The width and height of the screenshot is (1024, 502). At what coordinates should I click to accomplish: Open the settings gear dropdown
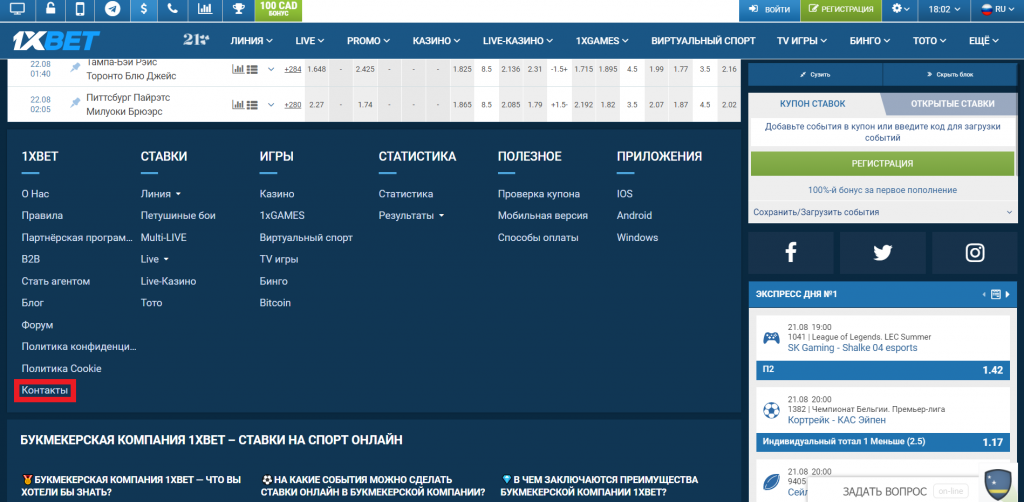[x=900, y=10]
